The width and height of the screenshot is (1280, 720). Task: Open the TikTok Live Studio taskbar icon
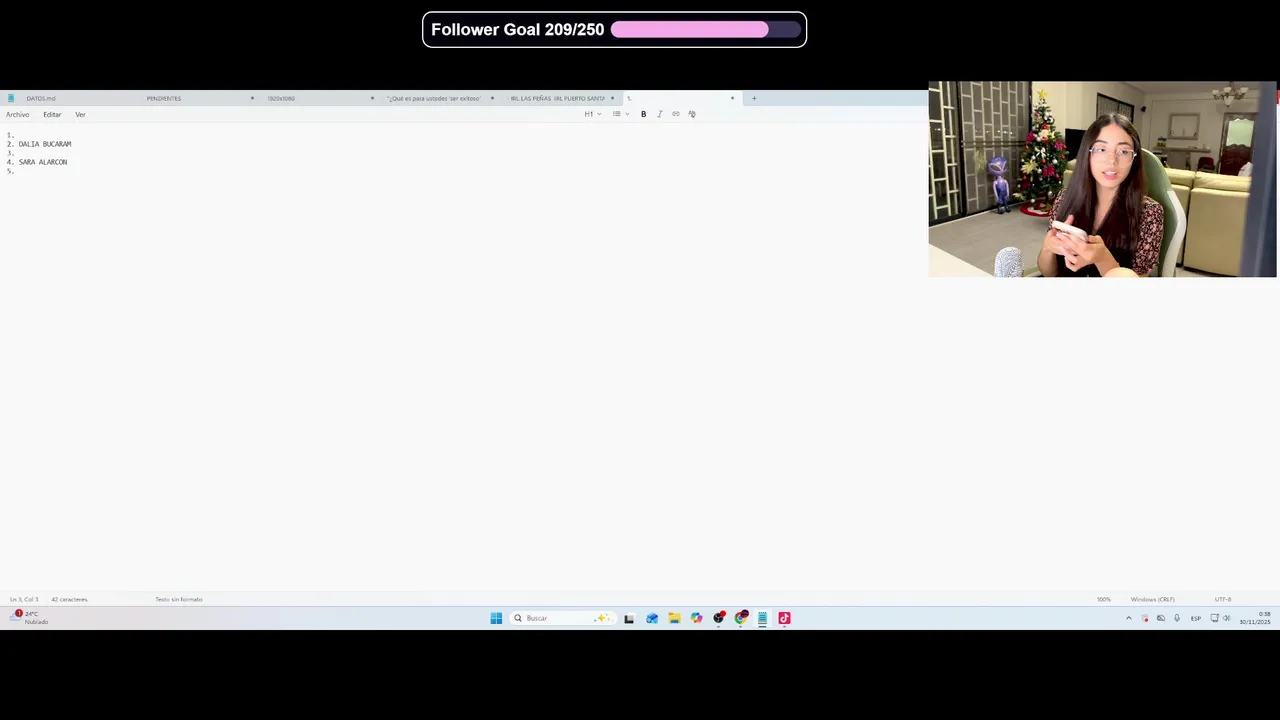(x=784, y=618)
